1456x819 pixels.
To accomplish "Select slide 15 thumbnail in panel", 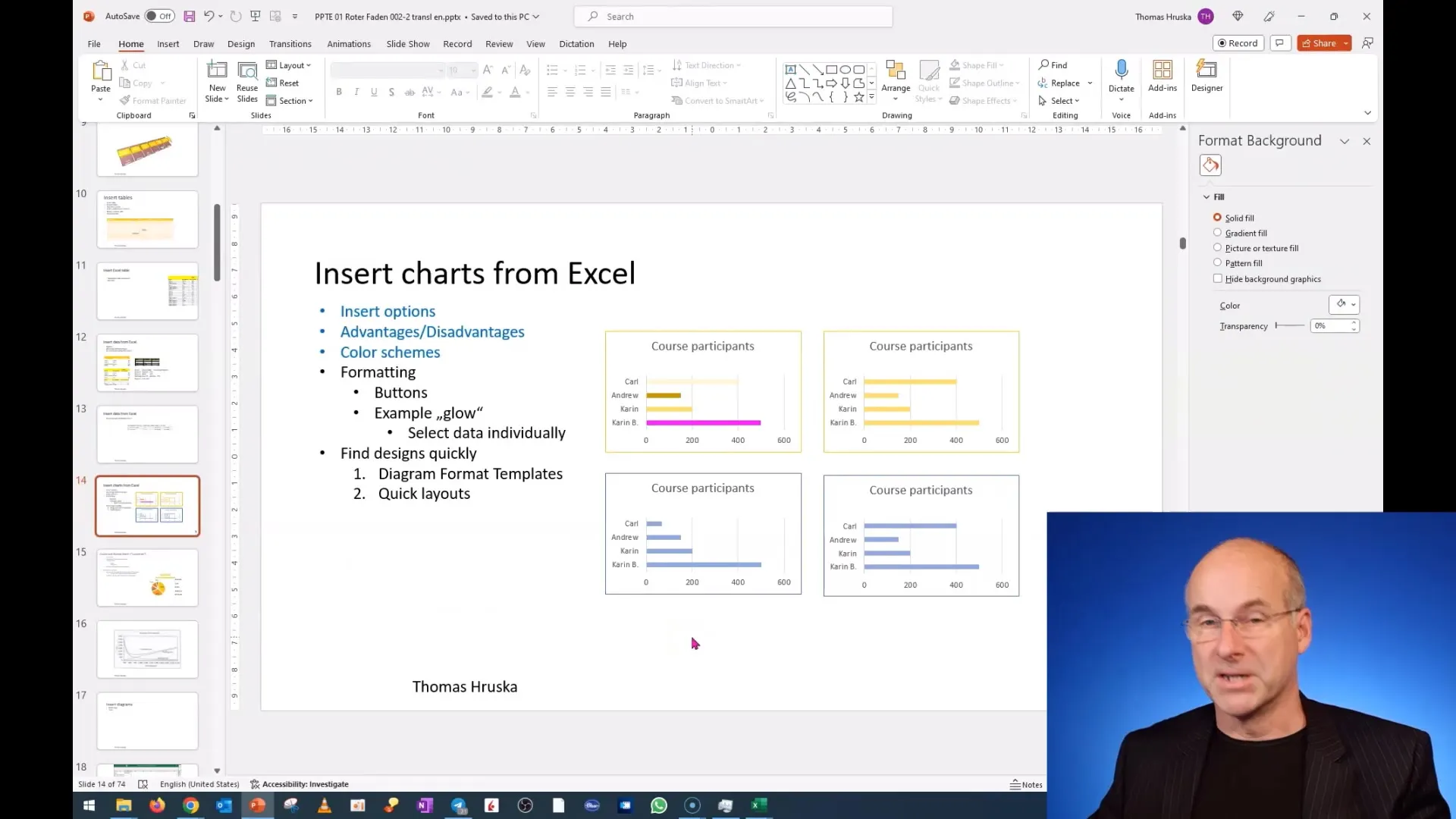I will tap(146, 576).
